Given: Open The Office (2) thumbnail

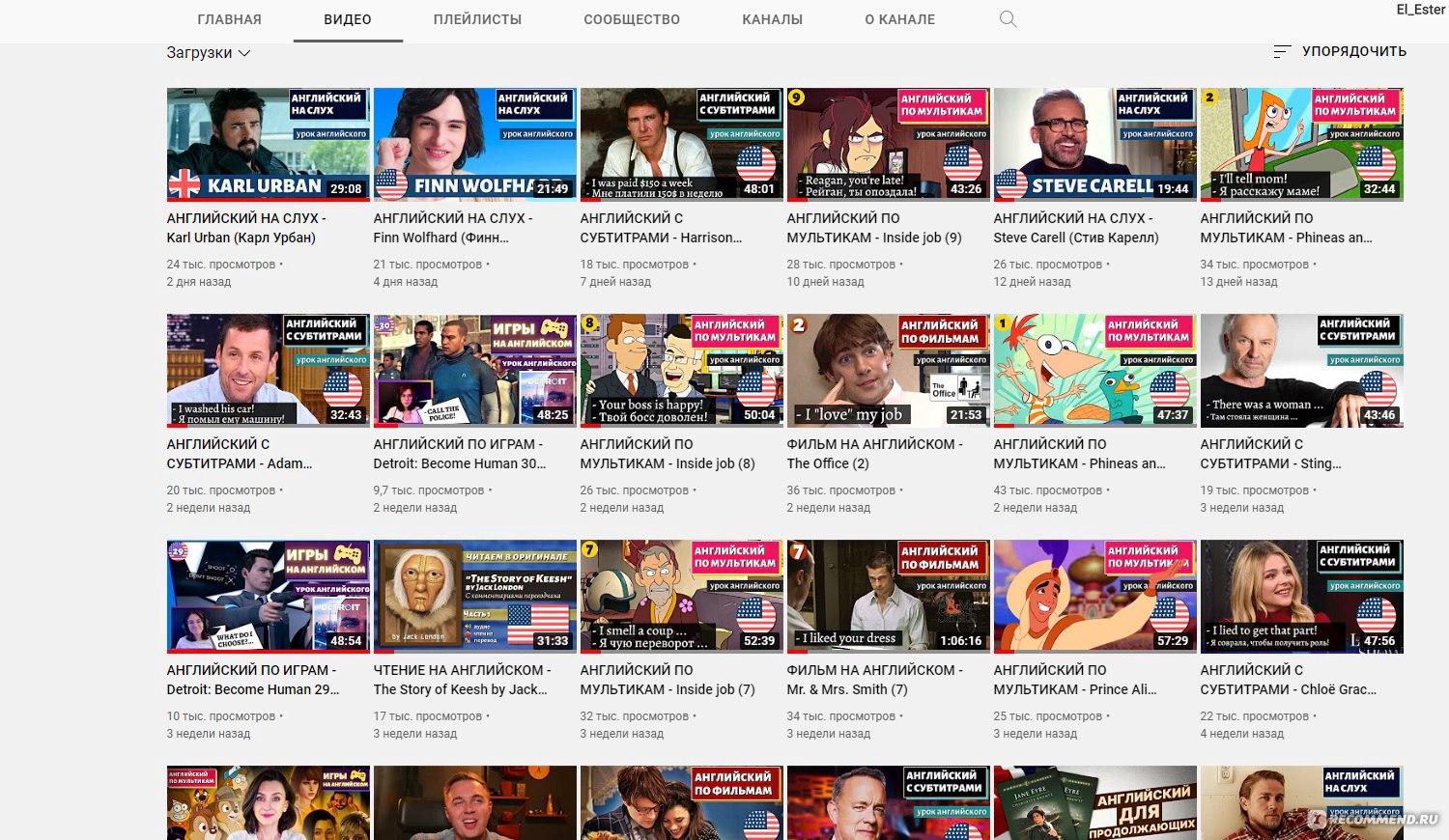Looking at the screenshot, I should [x=888, y=371].
